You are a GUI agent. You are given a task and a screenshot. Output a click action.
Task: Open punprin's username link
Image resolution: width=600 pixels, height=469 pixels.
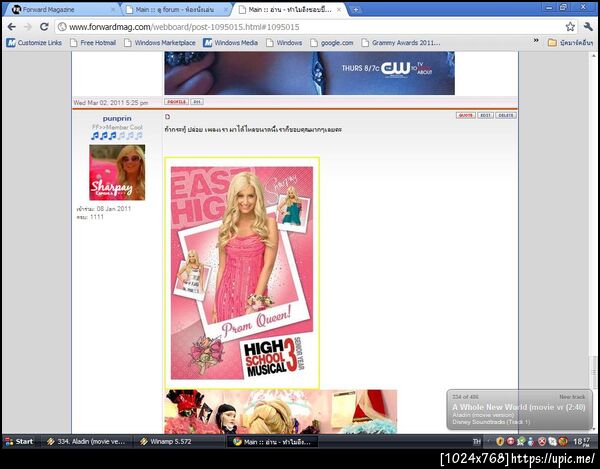click(117, 119)
